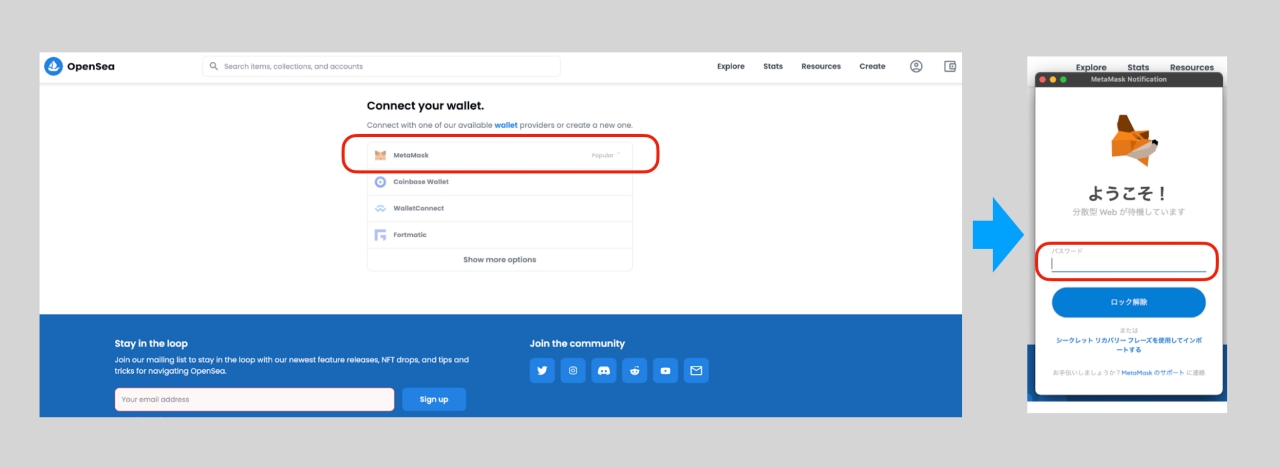Click the Popular label in MetaMask row
Image resolution: width=1280 pixels, height=467 pixels.
pos(602,155)
